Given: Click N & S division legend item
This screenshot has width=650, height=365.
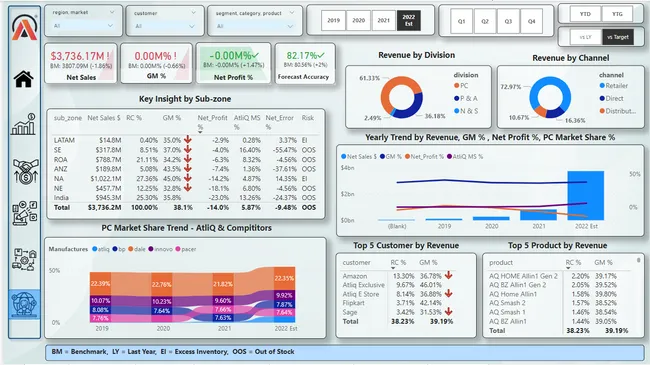Looking at the screenshot, I should coord(466,111).
